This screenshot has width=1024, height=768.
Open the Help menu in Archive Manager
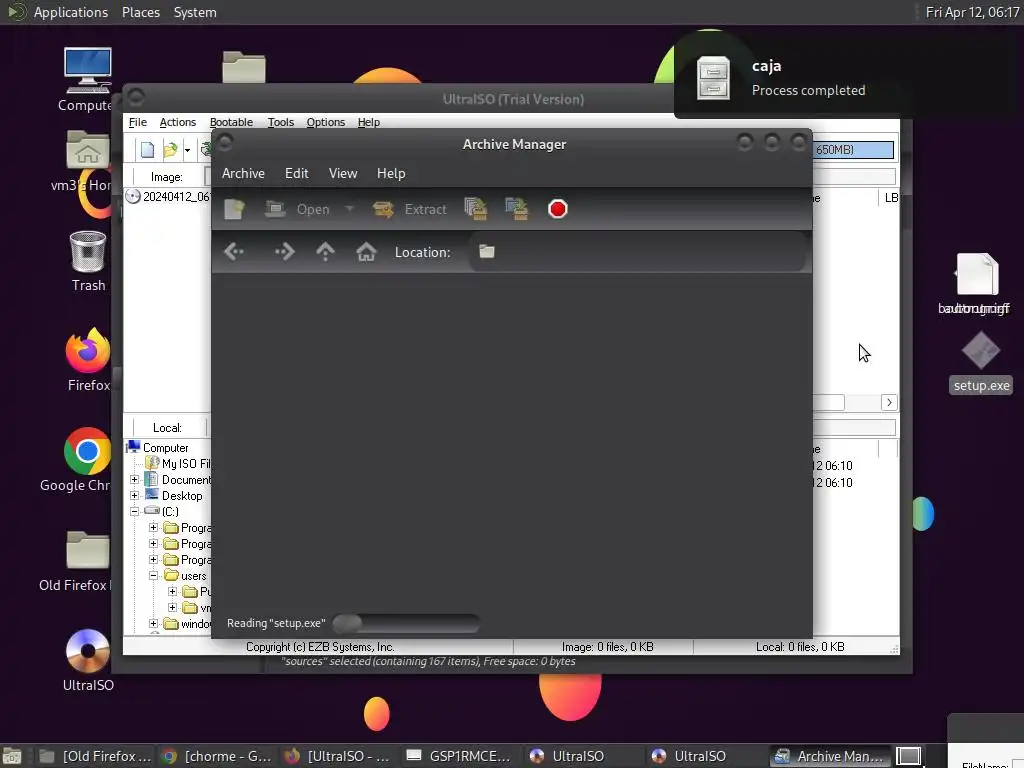(x=391, y=173)
